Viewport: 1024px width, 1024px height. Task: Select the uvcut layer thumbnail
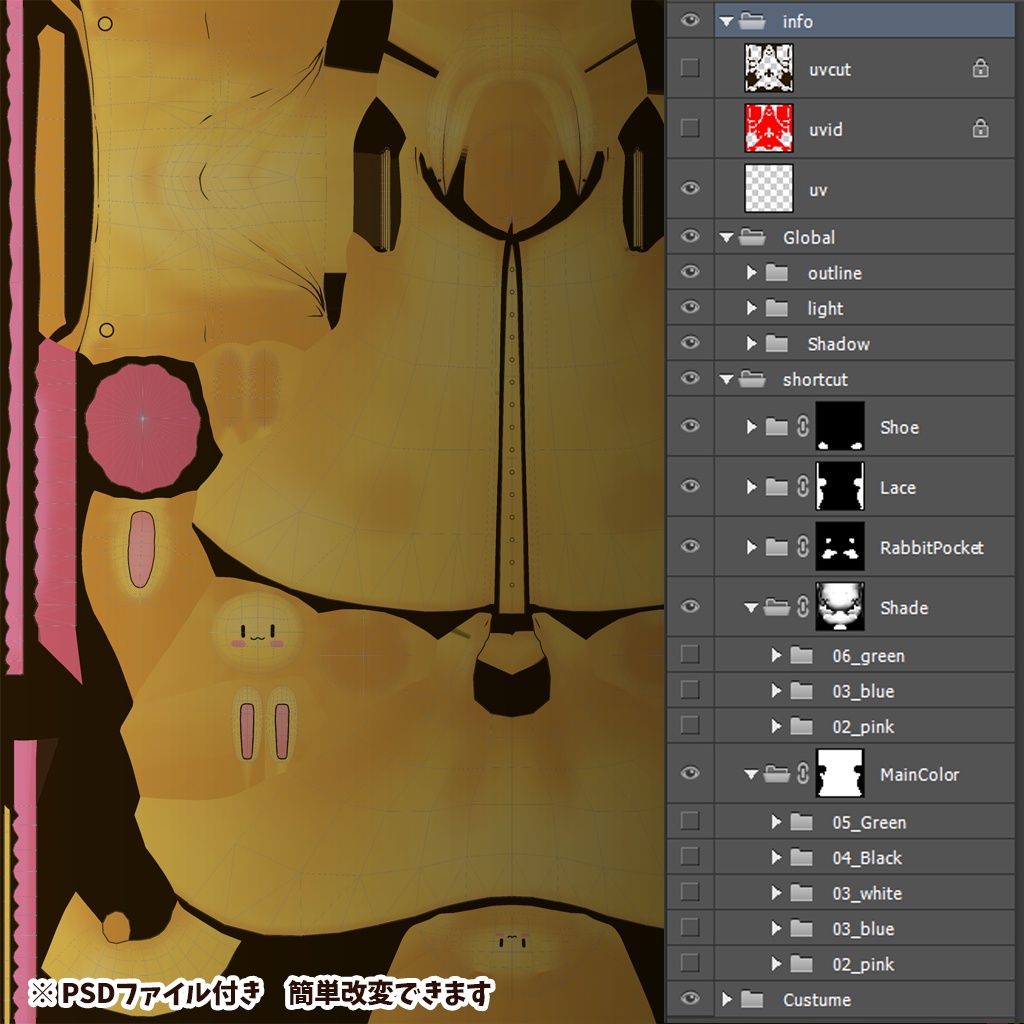point(769,68)
